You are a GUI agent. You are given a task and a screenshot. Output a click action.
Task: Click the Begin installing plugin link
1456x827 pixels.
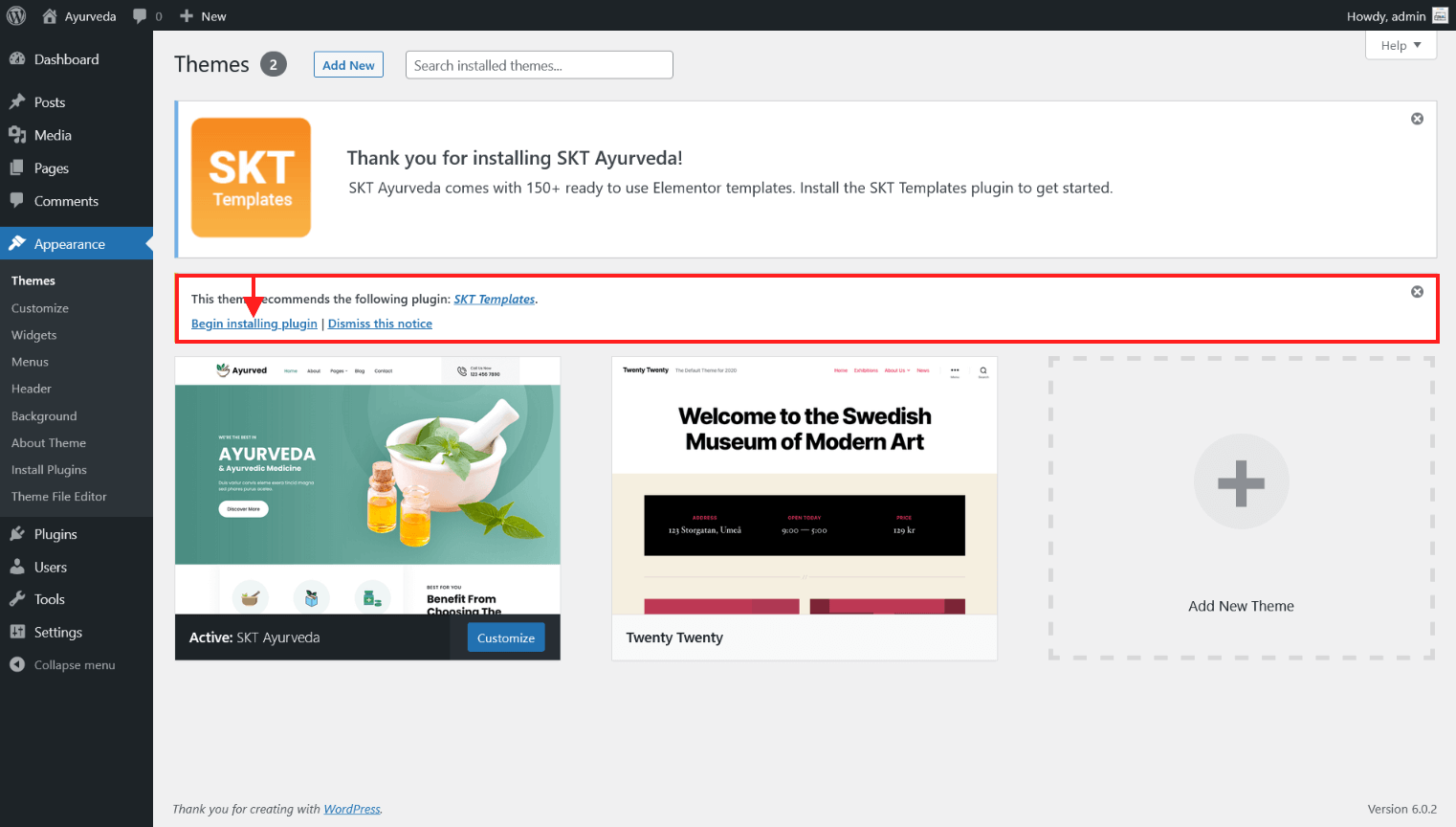pos(254,324)
